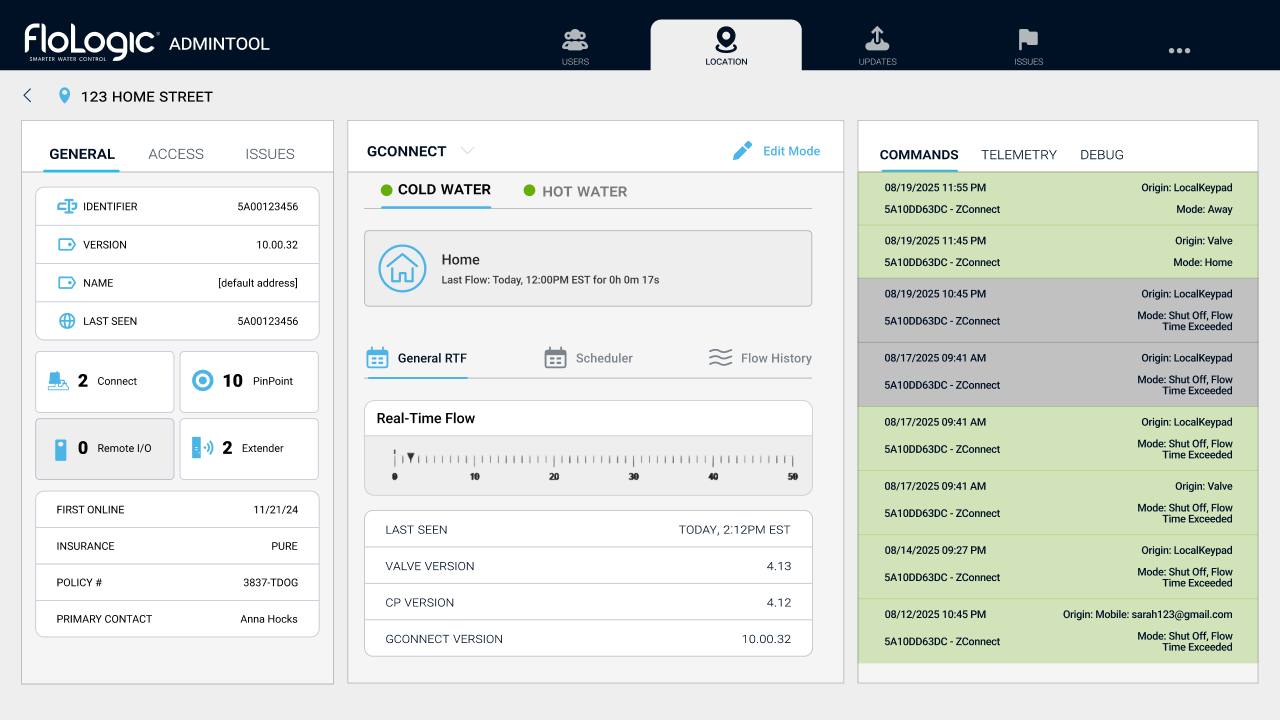The width and height of the screenshot is (1280, 720).
Task: Select the Cold Water status tab
Action: [x=435, y=190]
